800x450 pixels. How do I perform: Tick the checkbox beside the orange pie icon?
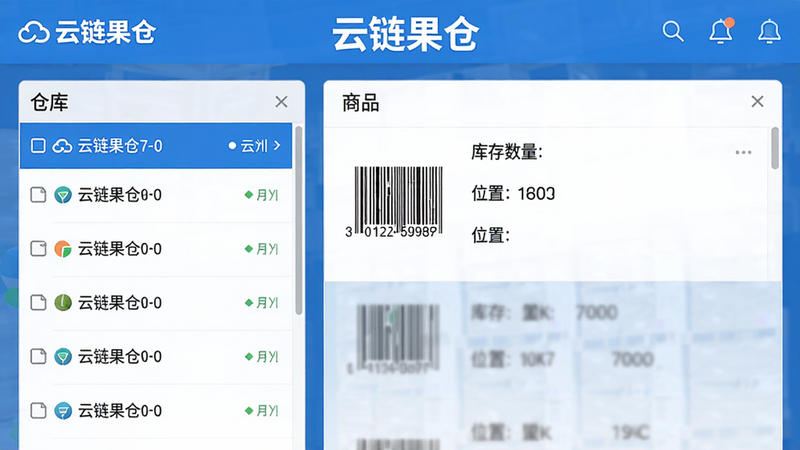[x=38, y=249]
